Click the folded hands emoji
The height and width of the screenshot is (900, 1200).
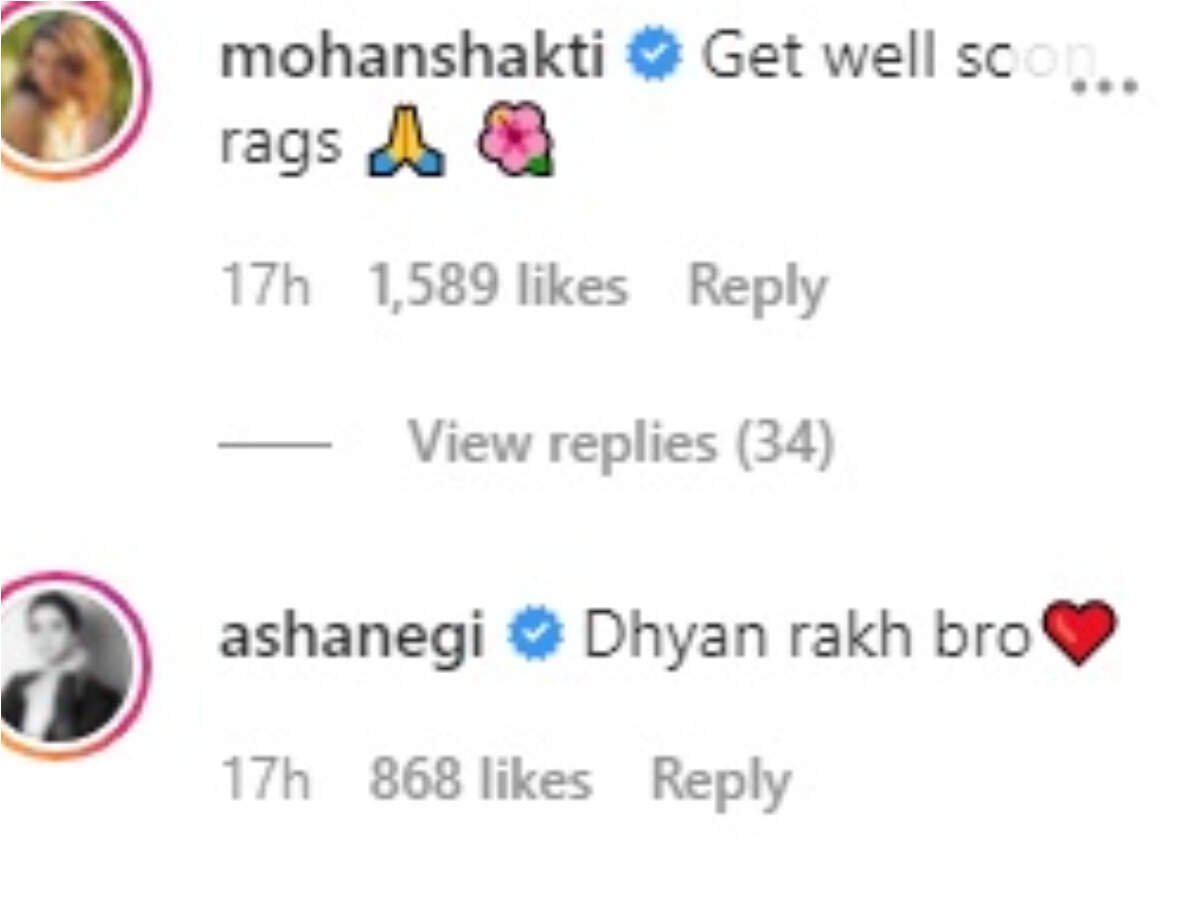(x=406, y=147)
